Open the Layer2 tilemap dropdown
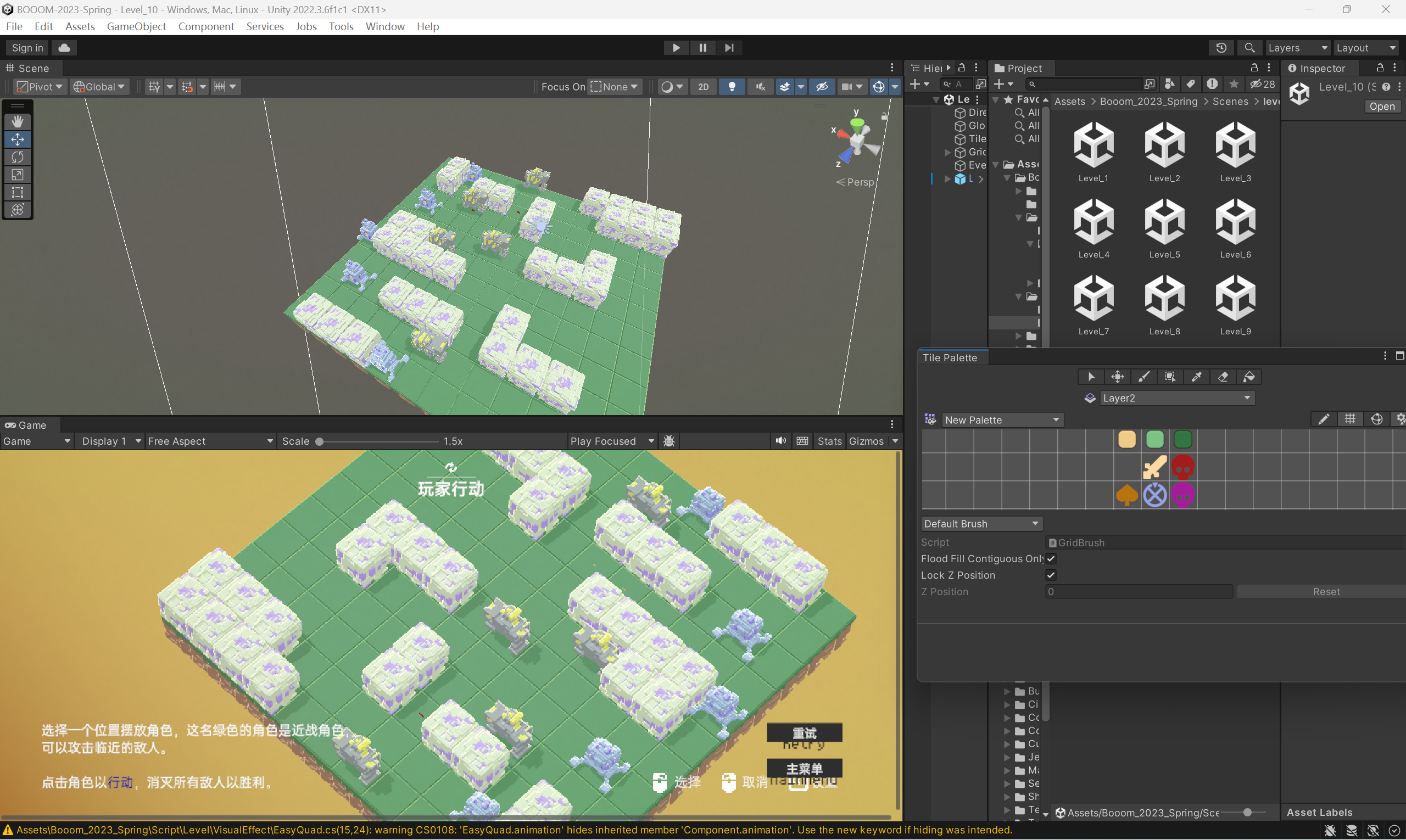This screenshot has width=1406, height=840. coord(1176,398)
